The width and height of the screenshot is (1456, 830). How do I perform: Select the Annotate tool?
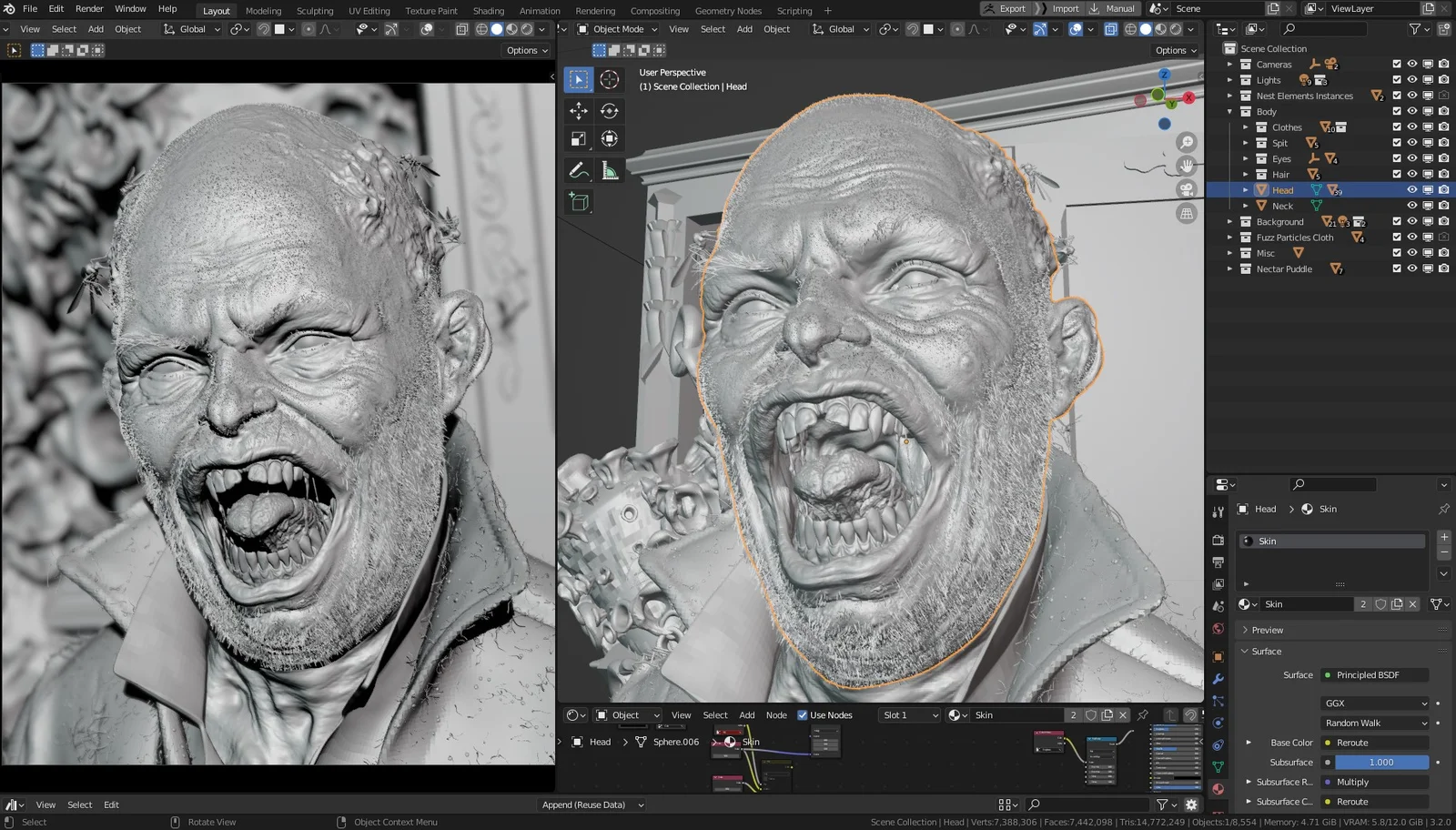point(580,169)
